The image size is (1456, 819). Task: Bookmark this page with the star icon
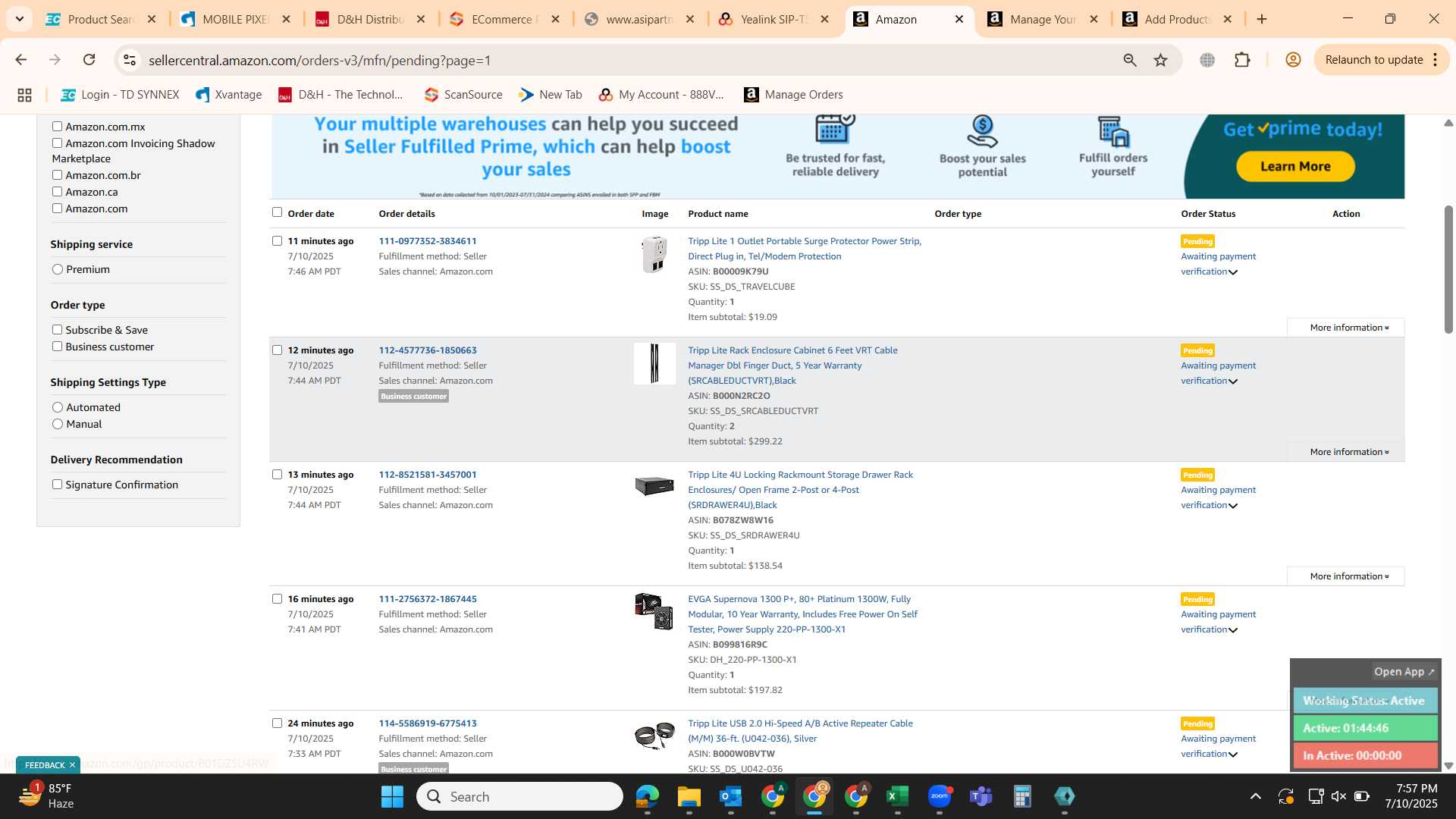coord(1160,60)
